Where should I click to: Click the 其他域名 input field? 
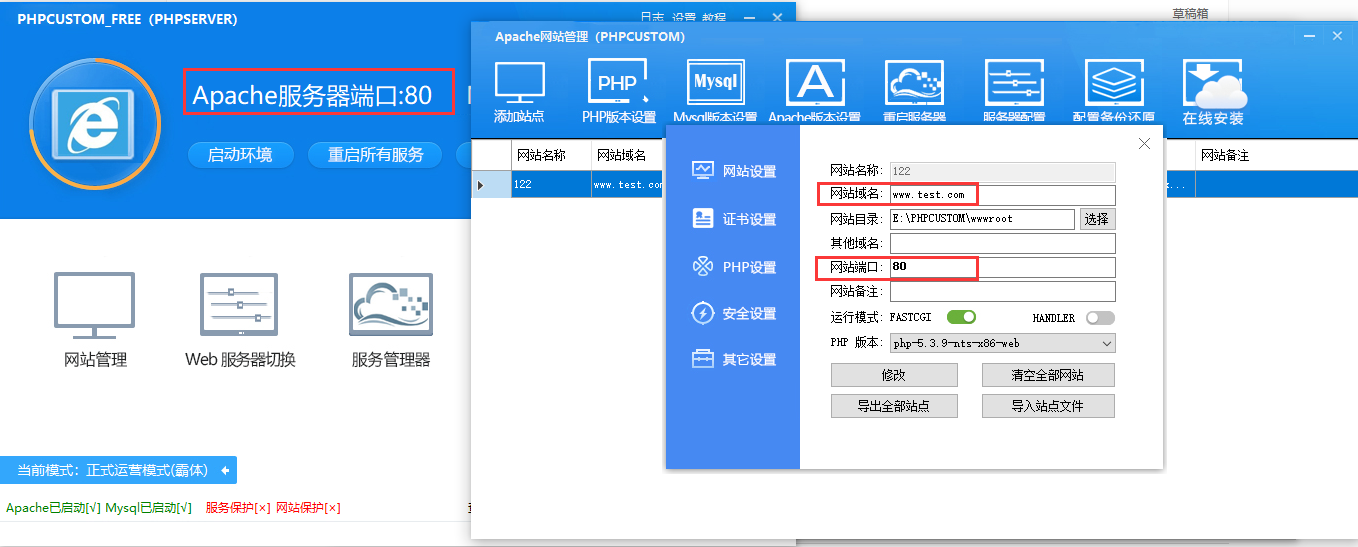(1003, 243)
